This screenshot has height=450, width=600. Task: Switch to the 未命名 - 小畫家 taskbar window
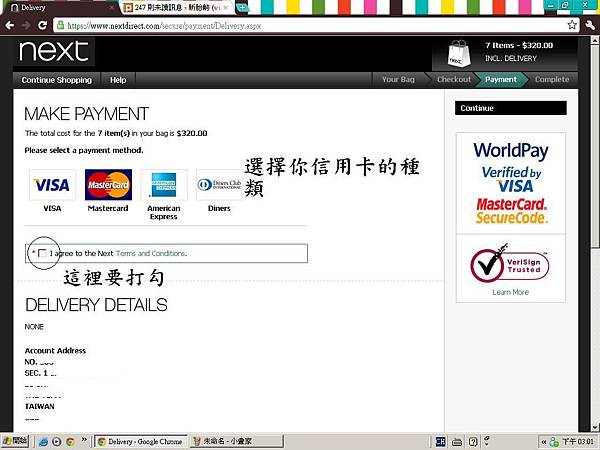pos(236,442)
